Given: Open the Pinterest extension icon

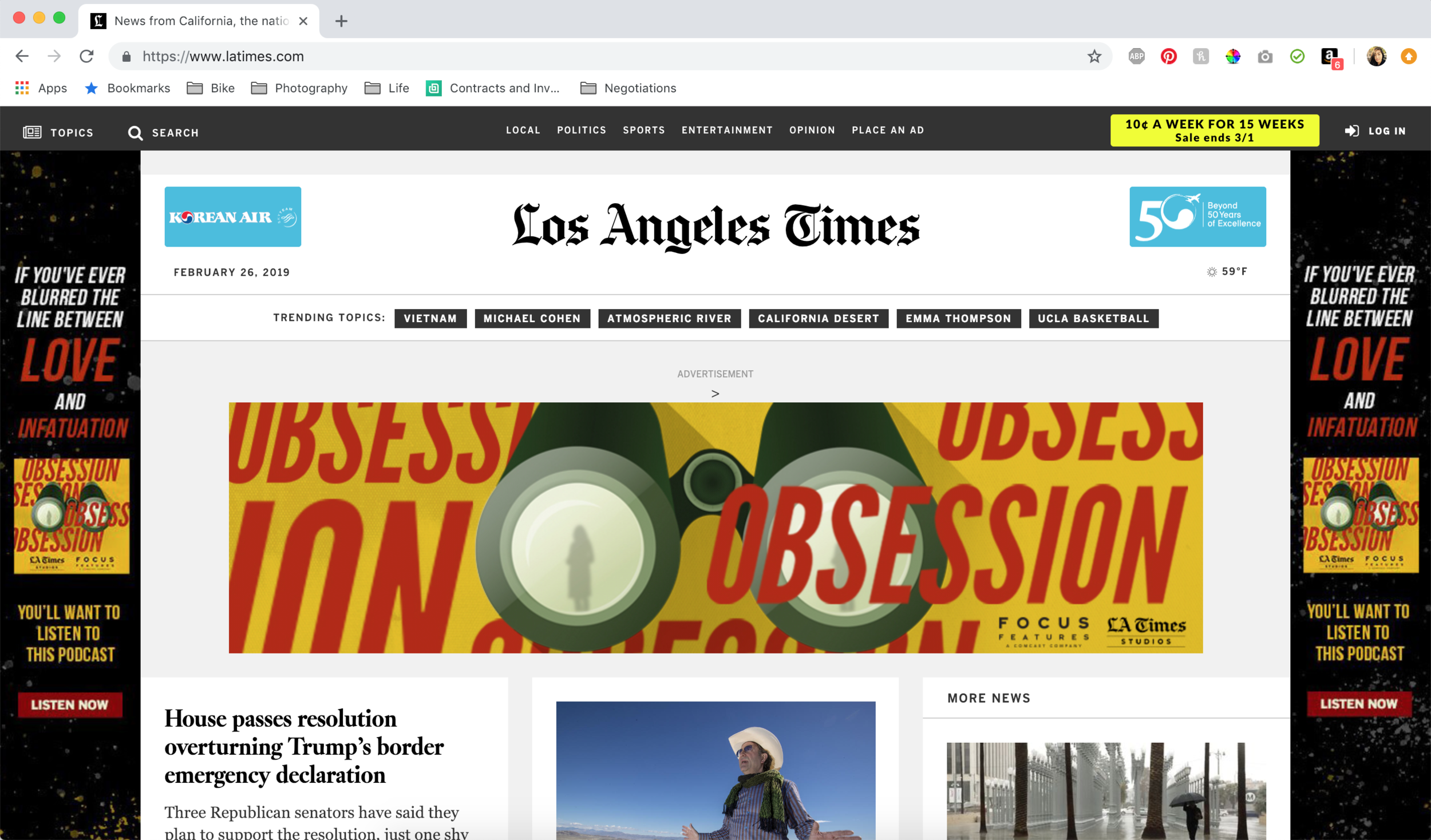Looking at the screenshot, I should [1168, 56].
